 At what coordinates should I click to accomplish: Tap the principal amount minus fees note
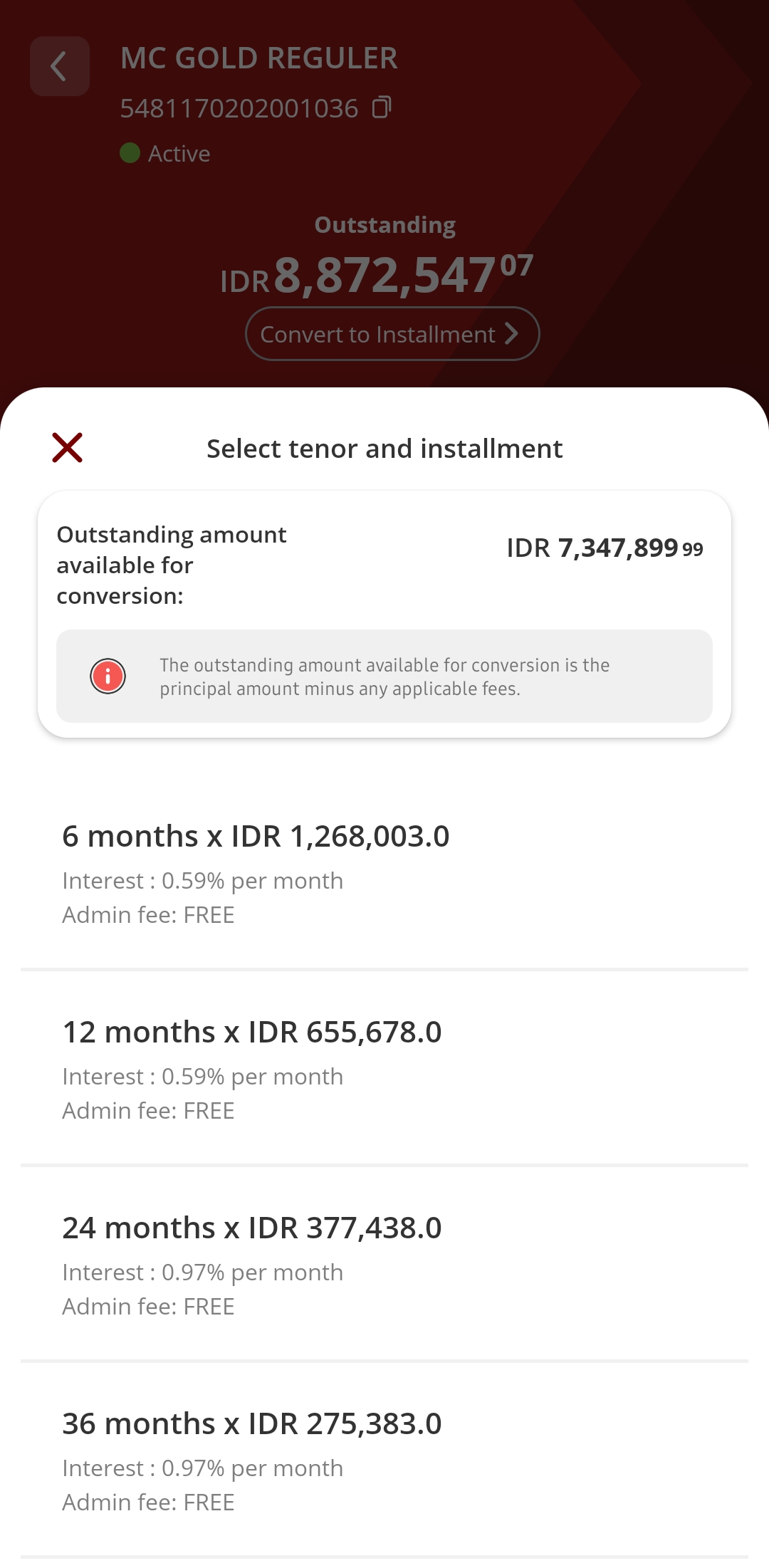(x=384, y=676)
